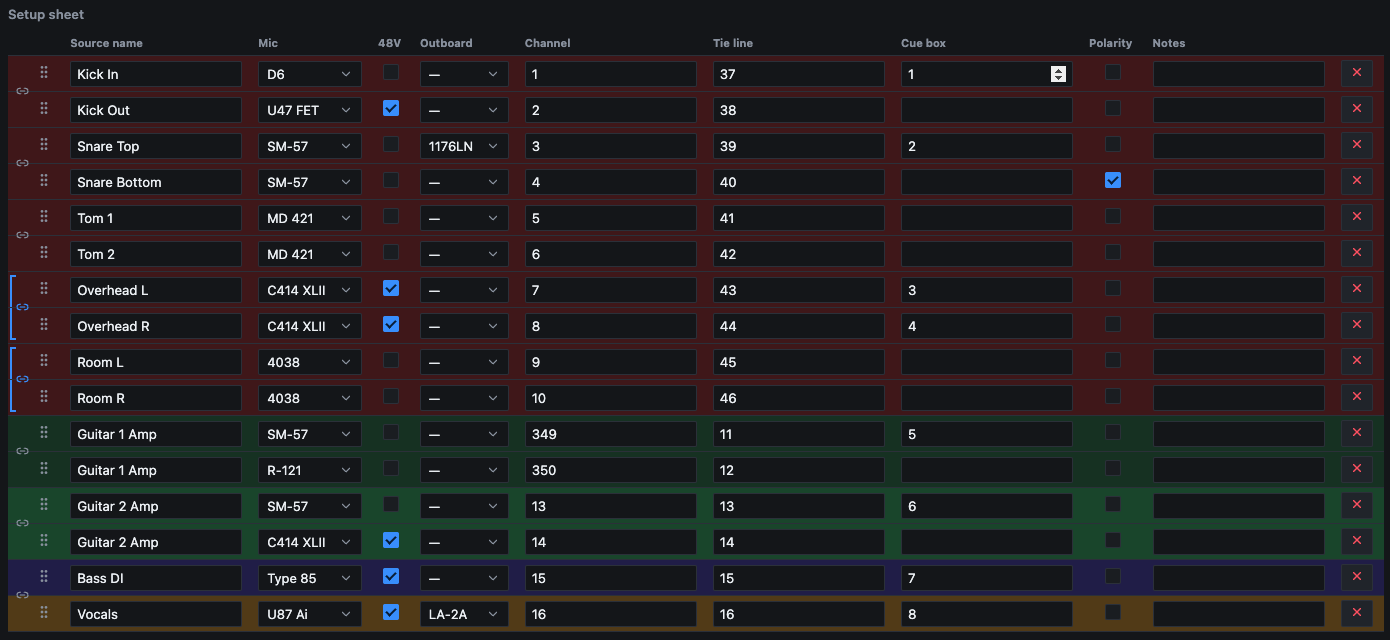This screenshot has height=640, width=1390.
Task: Open the U47 FET mic dropdown for Kick Out
Action: tap(310, 110)
